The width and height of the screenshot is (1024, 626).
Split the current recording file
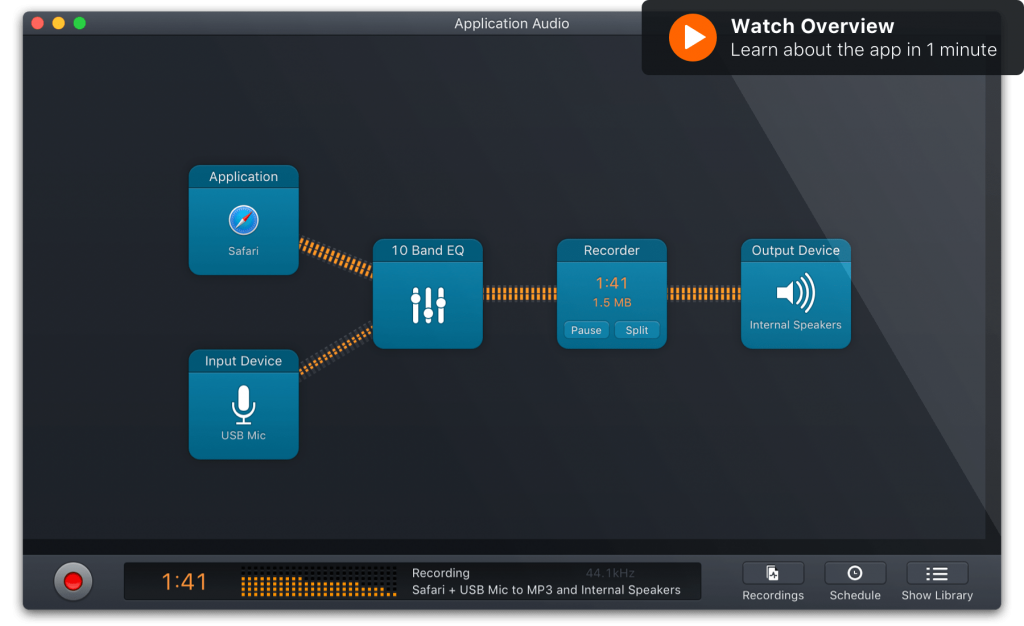[638, 330]
